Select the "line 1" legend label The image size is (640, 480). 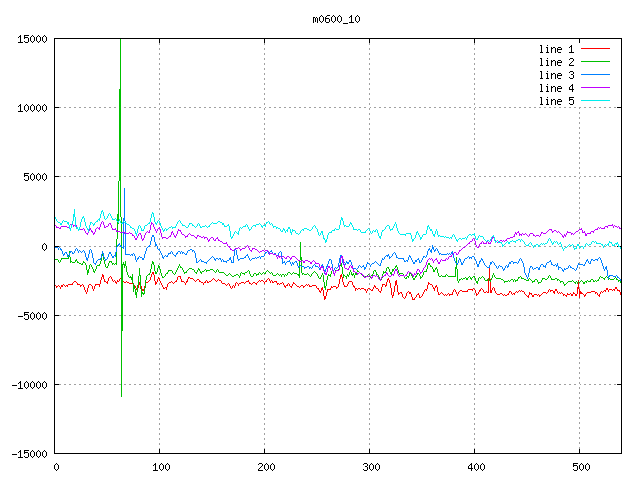point(557,49)
